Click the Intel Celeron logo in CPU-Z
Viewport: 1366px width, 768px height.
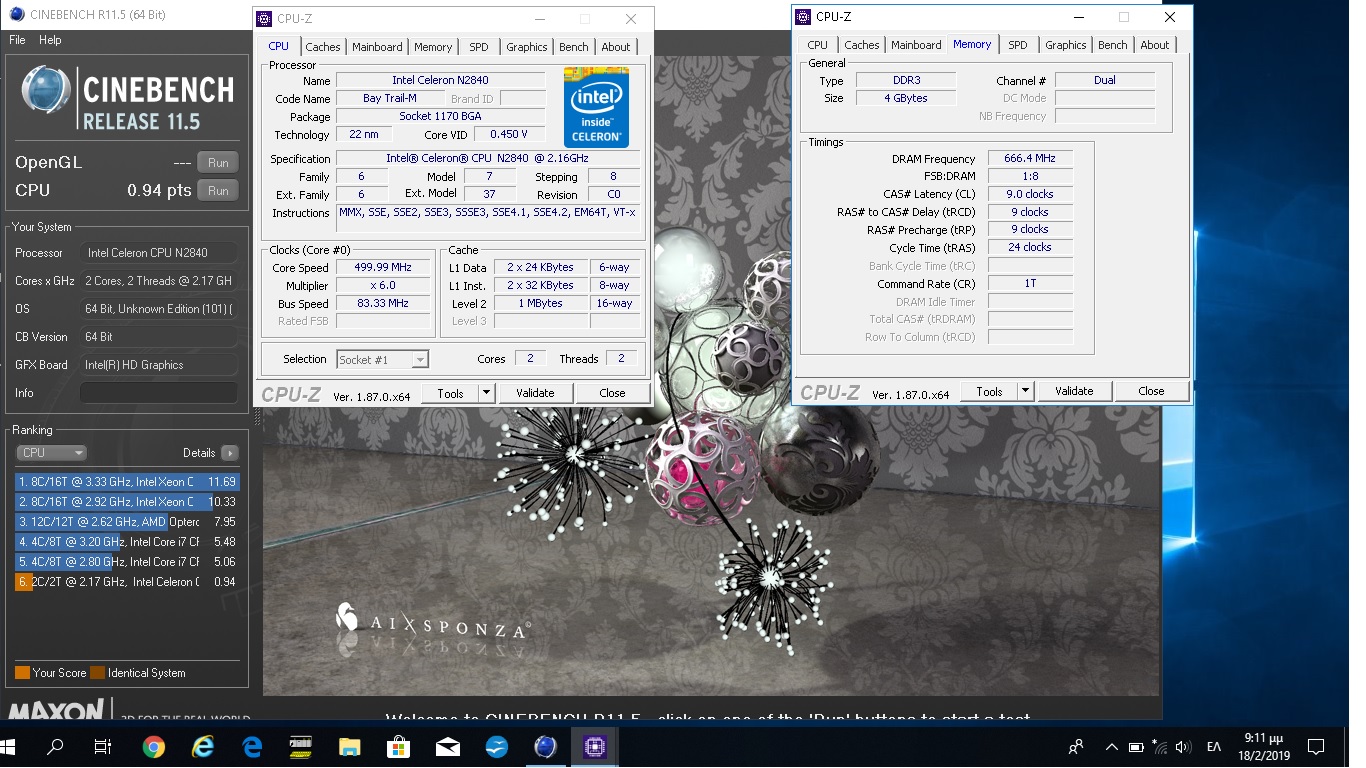point(596,107)
